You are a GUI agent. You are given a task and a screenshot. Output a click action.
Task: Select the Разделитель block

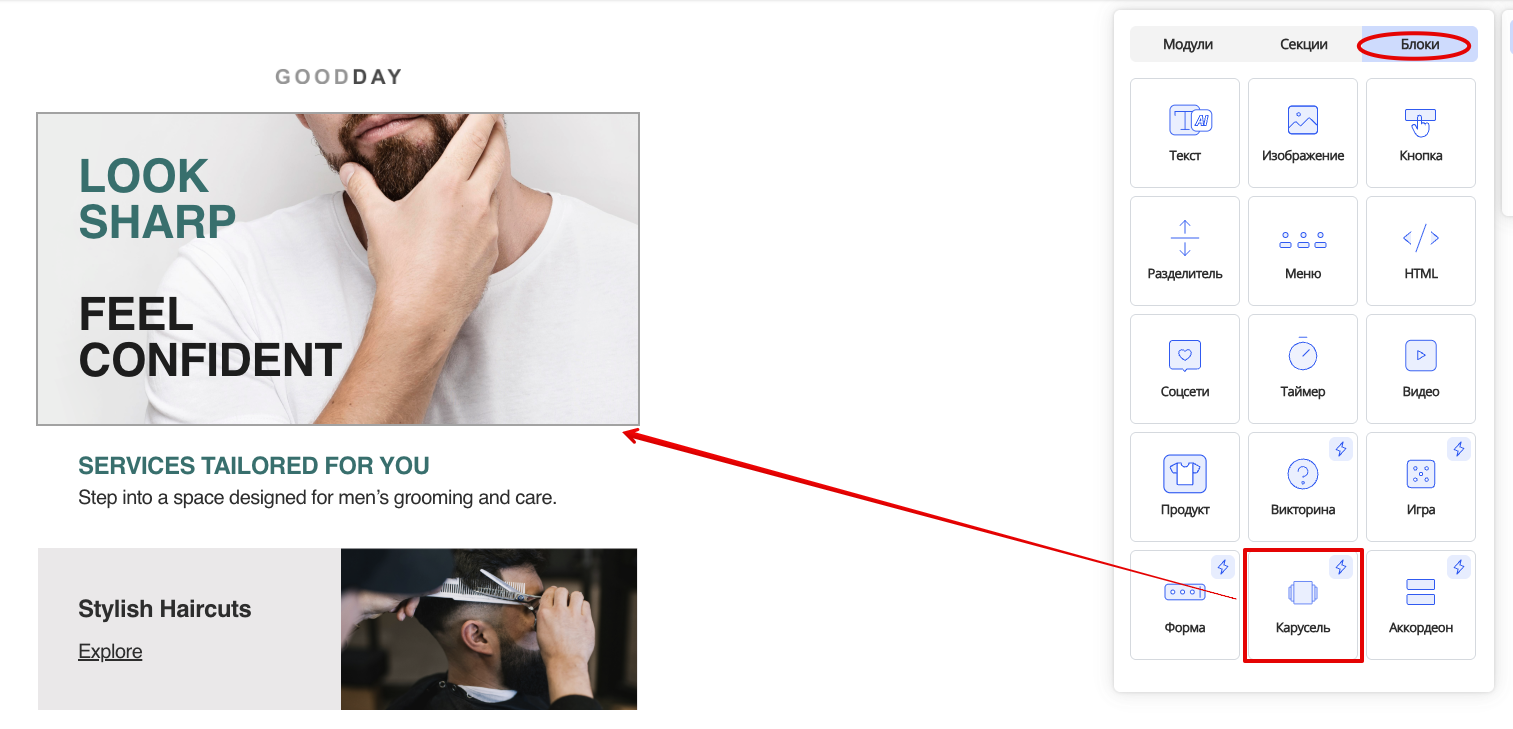click(1185, 251)
